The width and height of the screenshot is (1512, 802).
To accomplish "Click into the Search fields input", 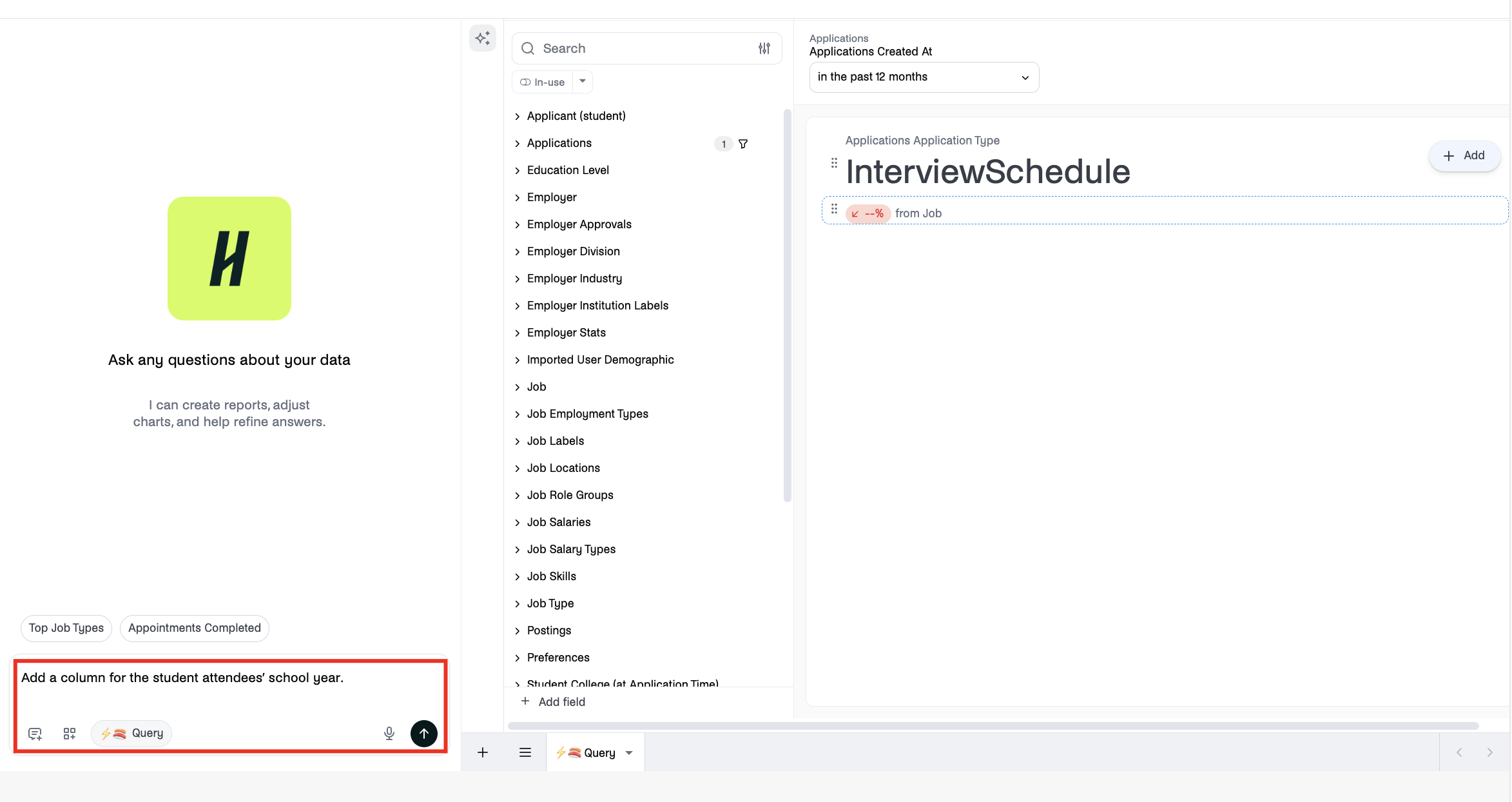I will (646, 48).
